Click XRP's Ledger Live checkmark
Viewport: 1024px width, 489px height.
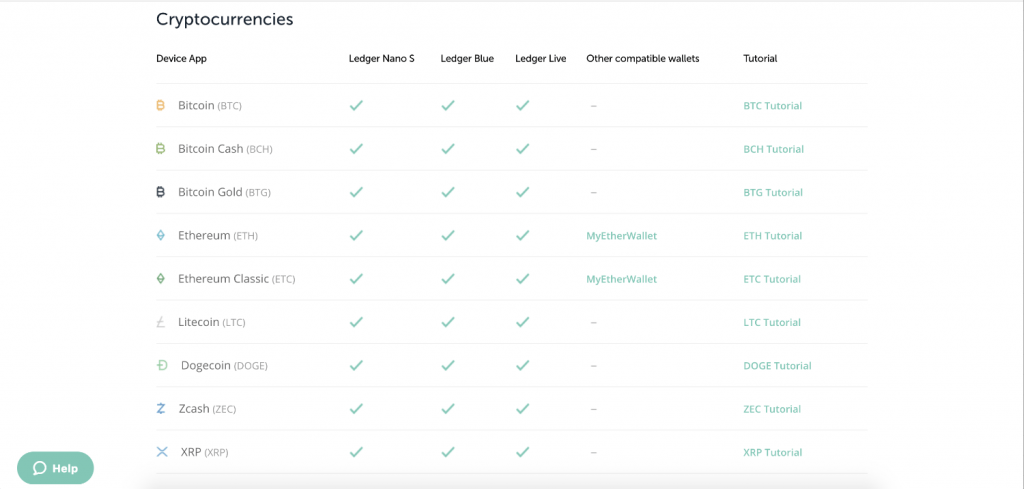(522, 452)
